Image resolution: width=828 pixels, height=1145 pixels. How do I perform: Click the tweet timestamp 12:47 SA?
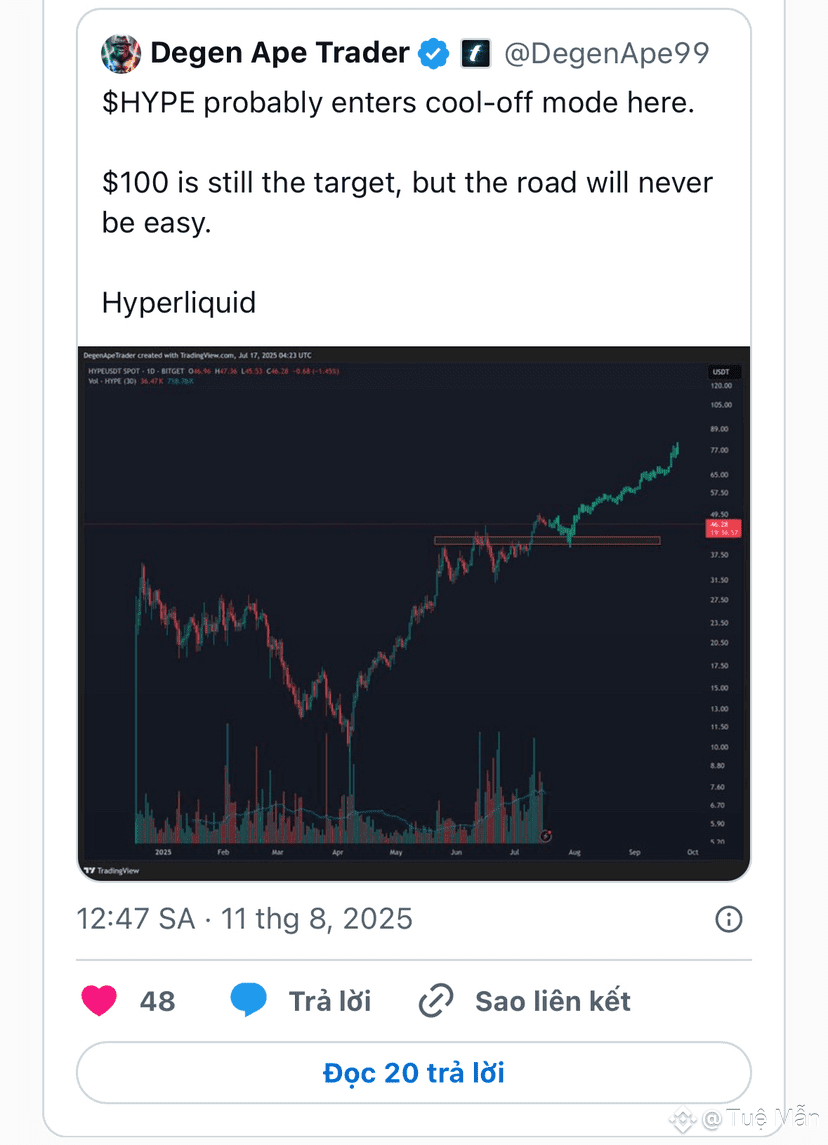[x=136, y=919]
